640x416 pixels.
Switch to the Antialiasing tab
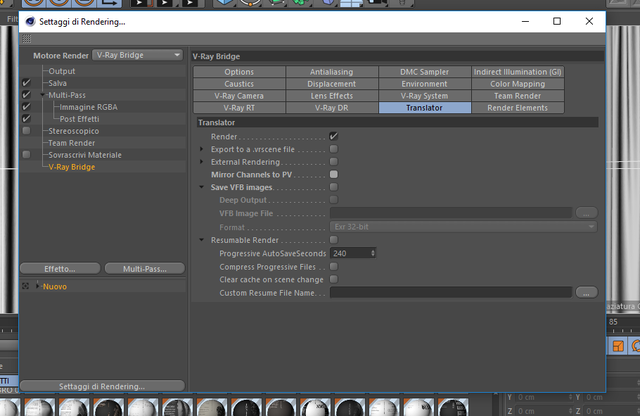tap(331, 72)
